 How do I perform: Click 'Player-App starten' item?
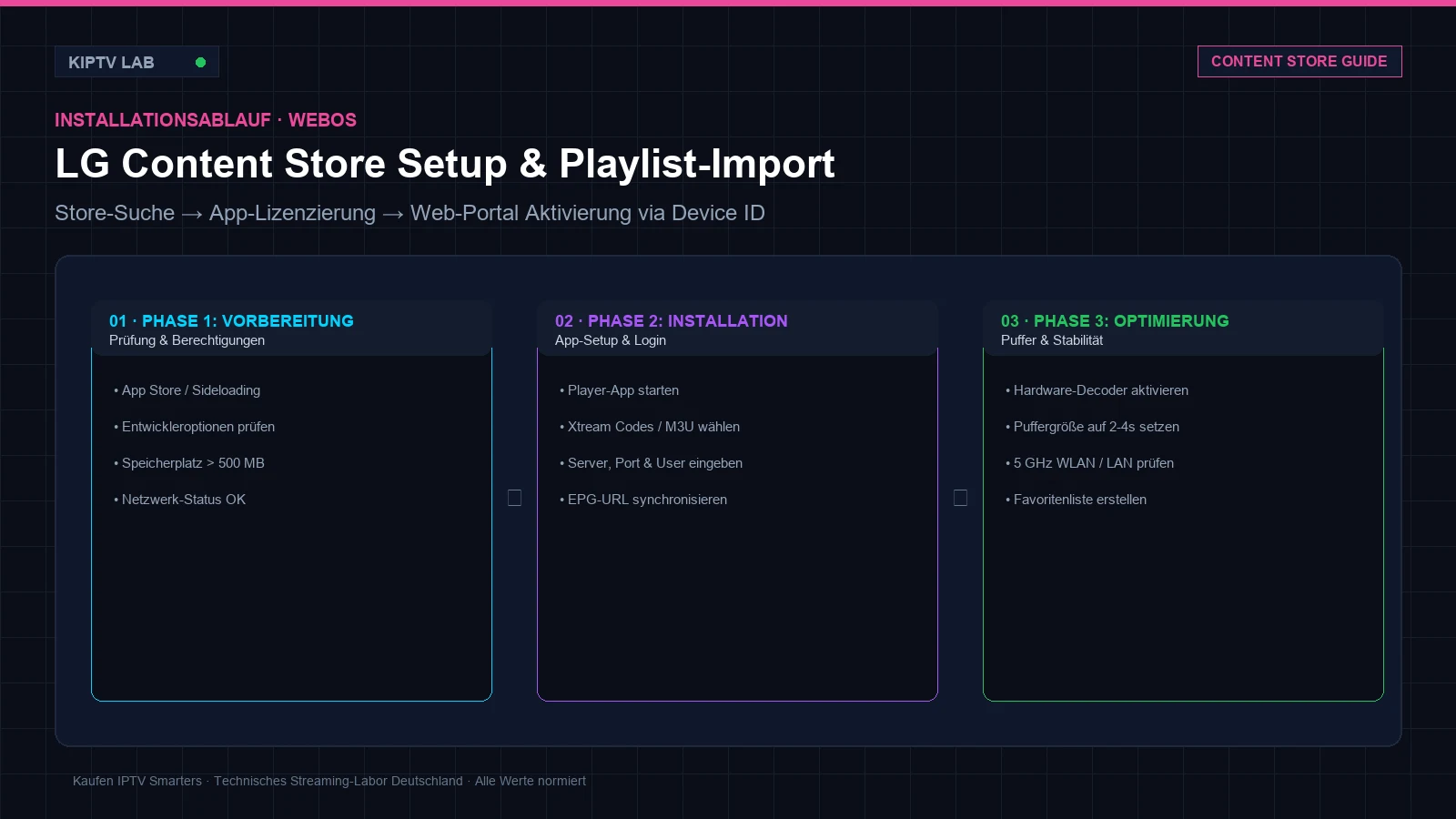pyautogui.click(x=620, y=390)
